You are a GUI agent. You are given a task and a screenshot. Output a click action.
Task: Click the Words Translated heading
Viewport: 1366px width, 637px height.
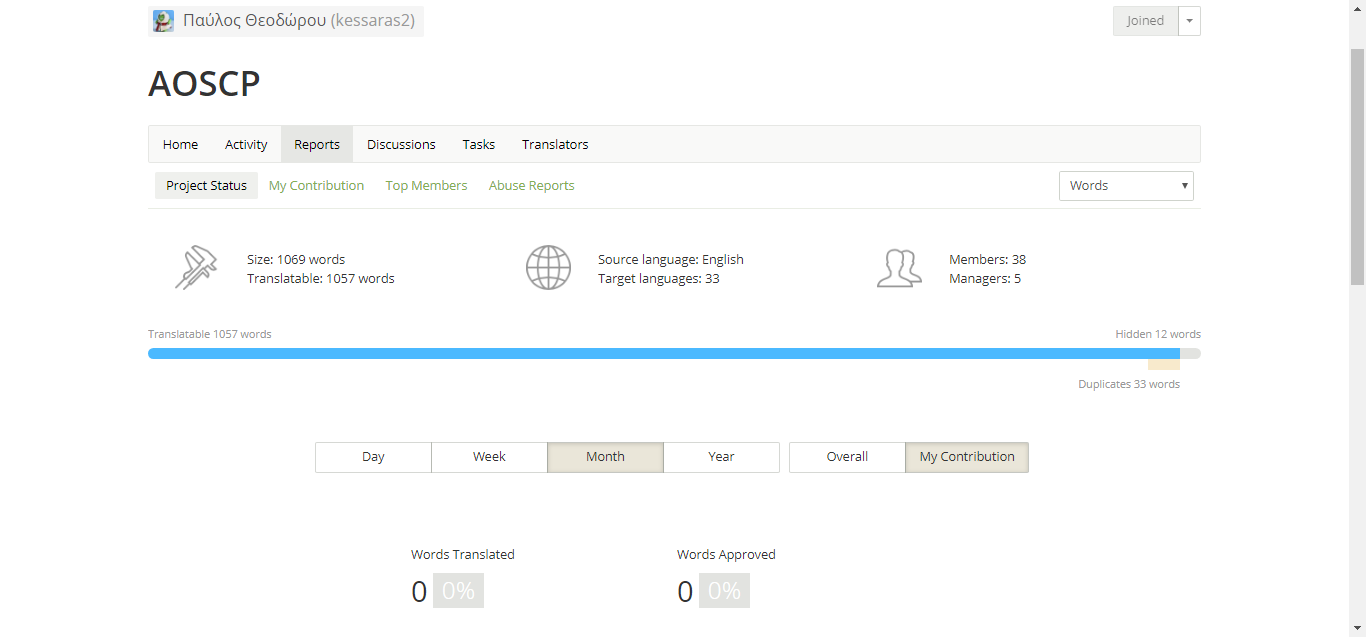coord(463,554)
